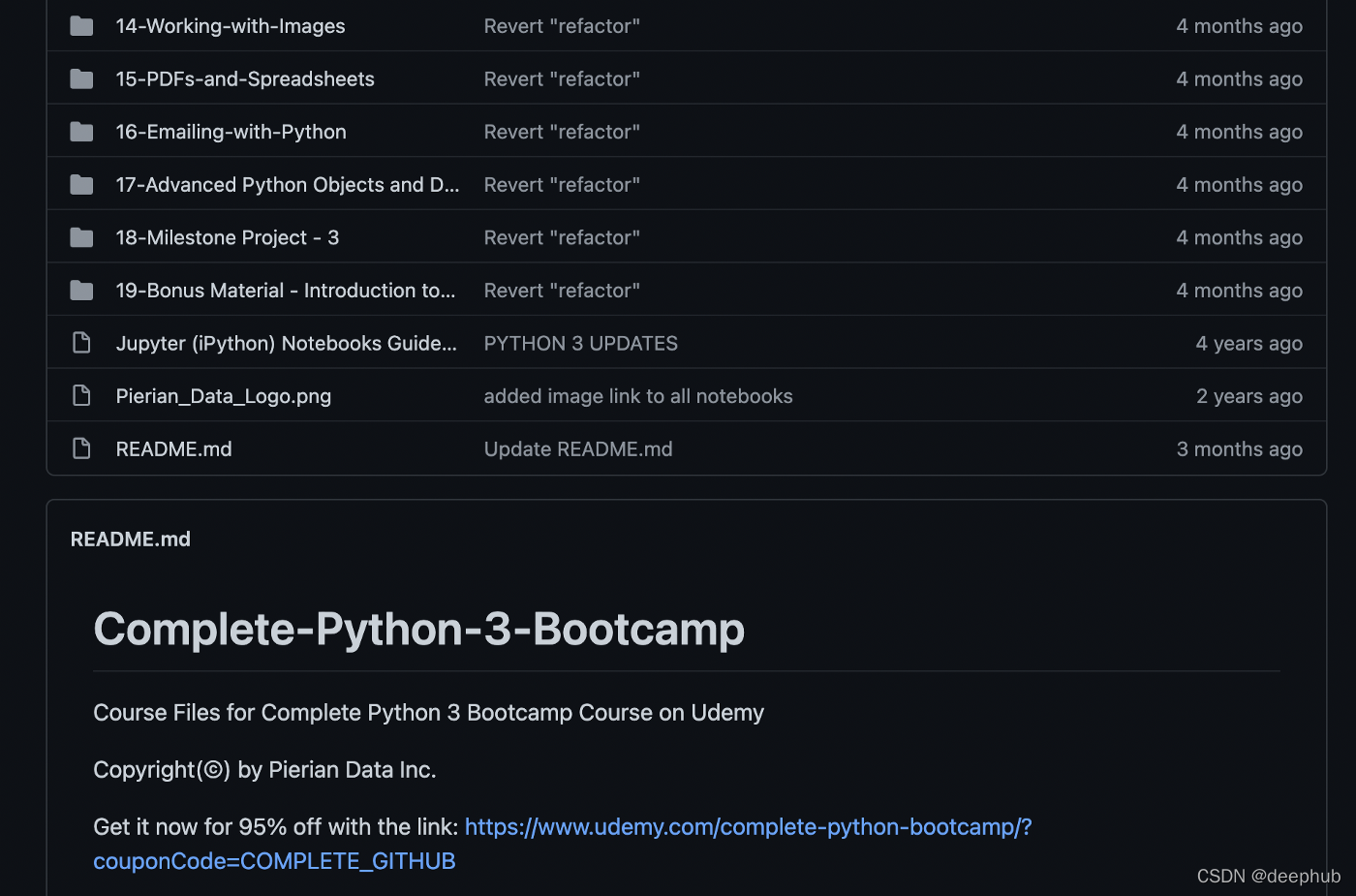
Task: Click the Copyright by Pierian Data Inc. line
Action: tap(265, 770)
